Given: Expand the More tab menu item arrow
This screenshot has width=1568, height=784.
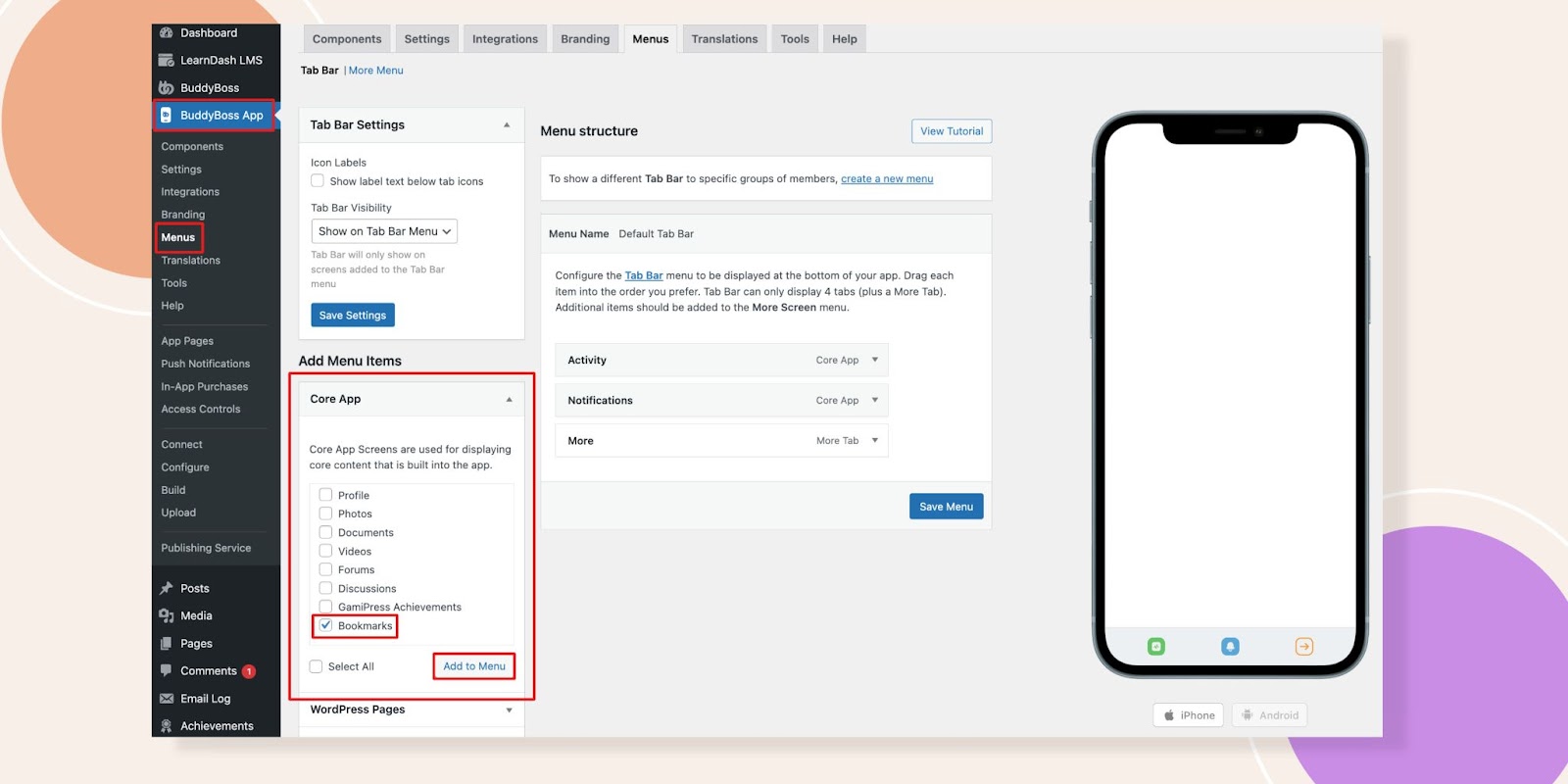Looking at the screenshot, I should point(875,440).
